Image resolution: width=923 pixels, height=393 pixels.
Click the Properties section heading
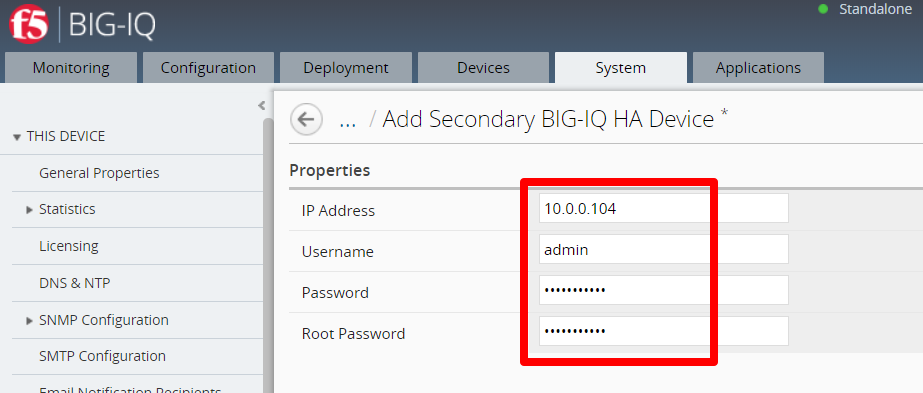tap(330, 171)
